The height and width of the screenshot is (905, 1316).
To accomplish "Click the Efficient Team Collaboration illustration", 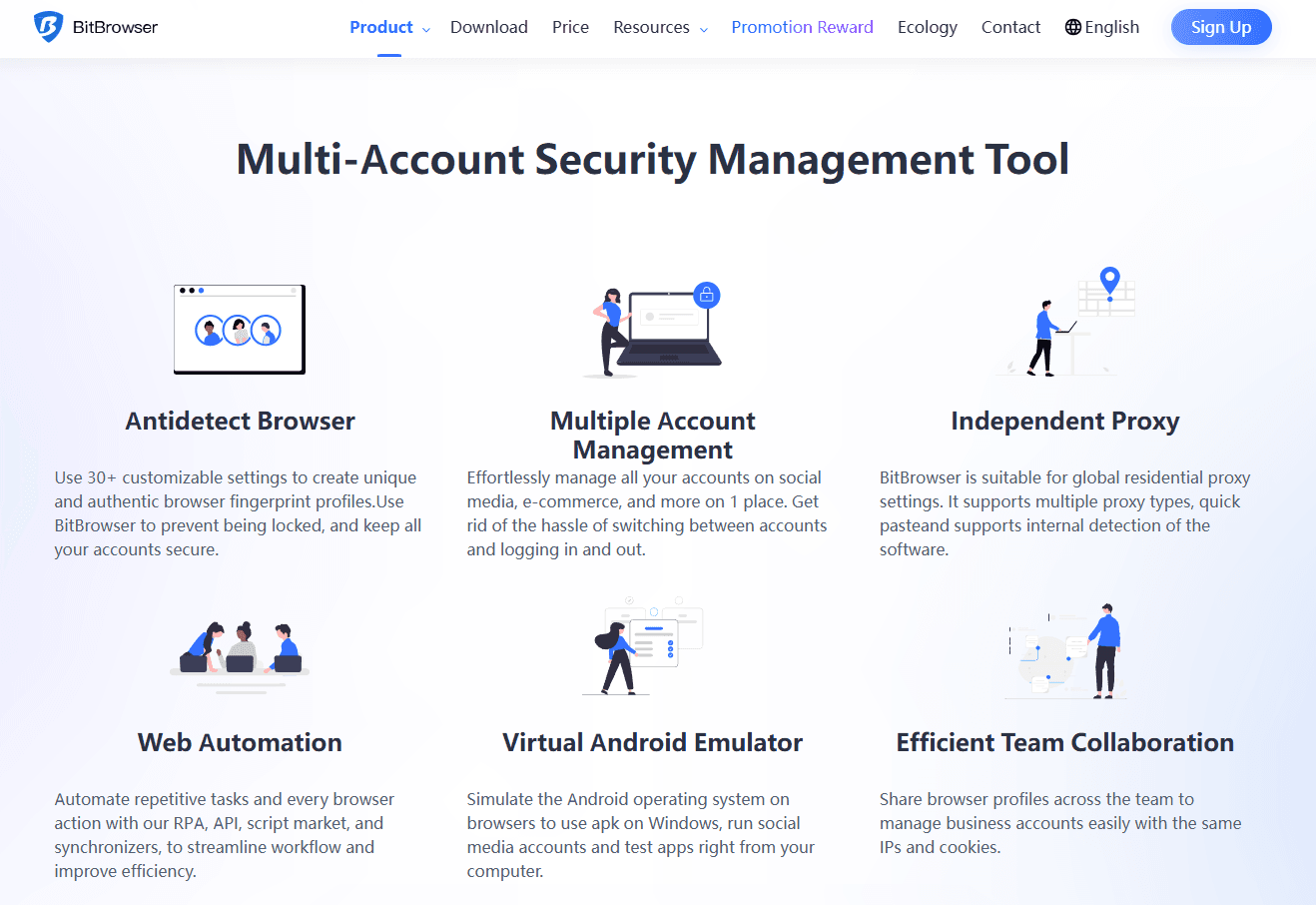I will [x=1065, y=650].
